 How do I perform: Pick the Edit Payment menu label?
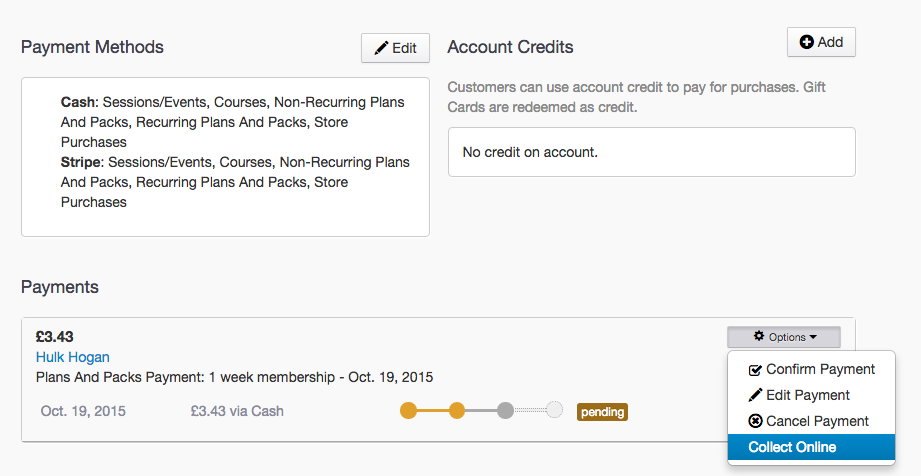click(x=808, y=396)
